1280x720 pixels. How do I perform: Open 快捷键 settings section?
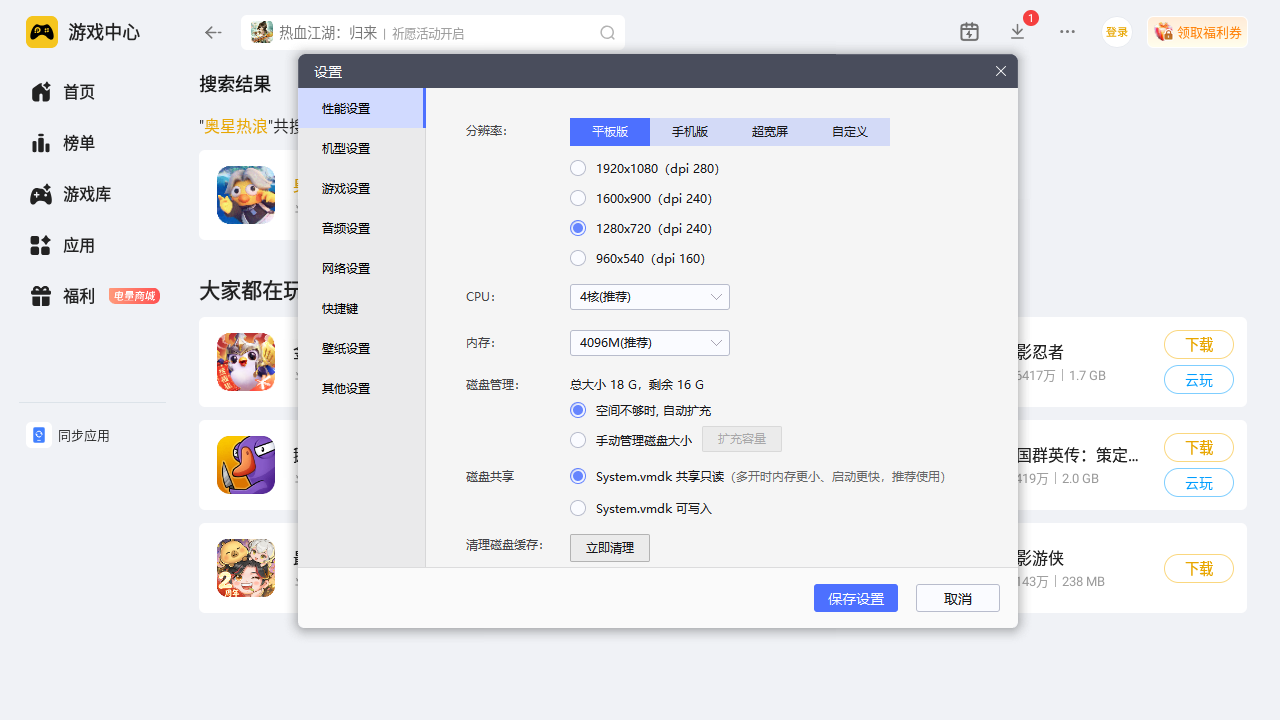coord(340,308)
